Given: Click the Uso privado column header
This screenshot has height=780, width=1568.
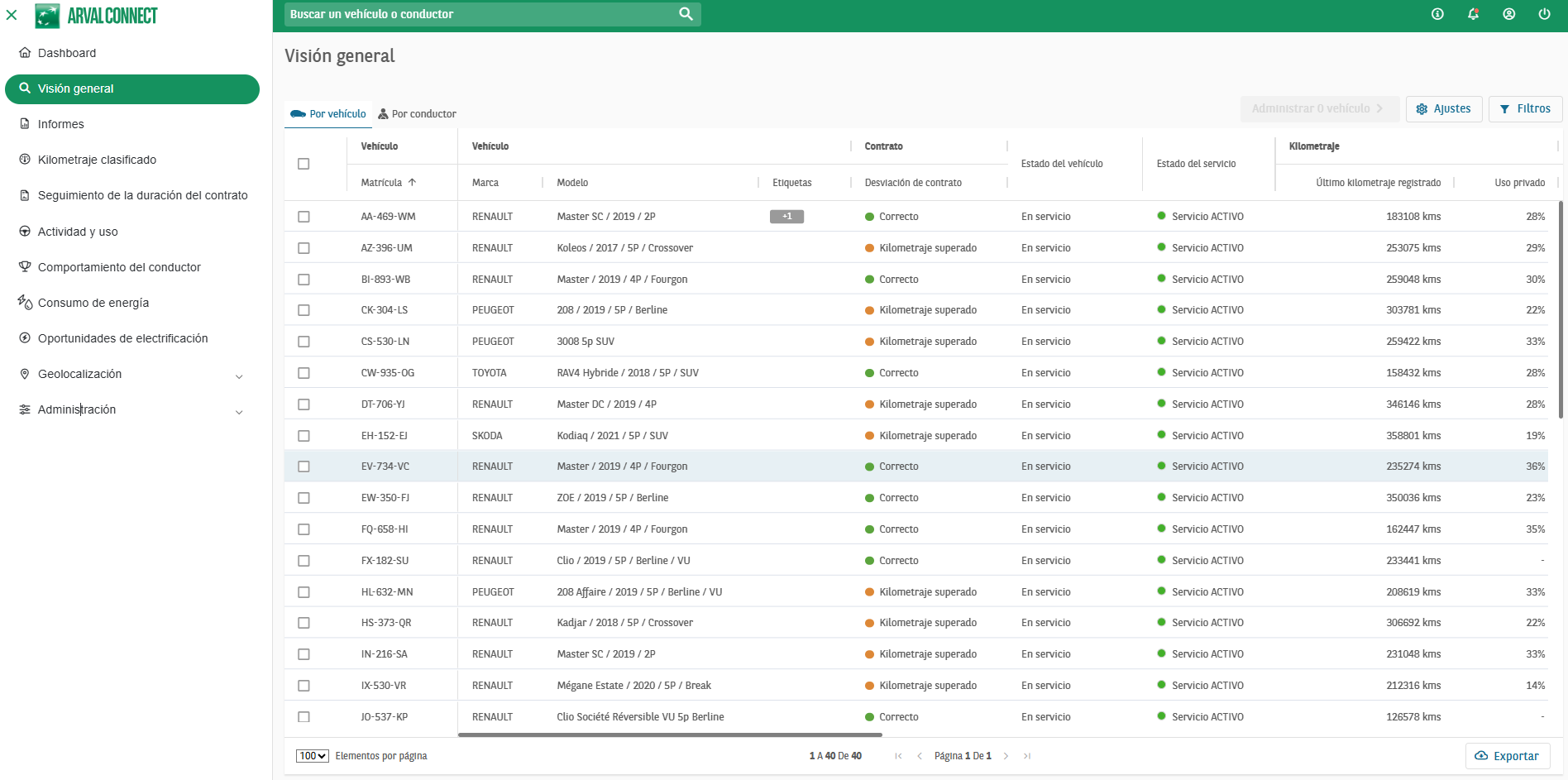Looking at the screenshot, I should point(1519,183).
